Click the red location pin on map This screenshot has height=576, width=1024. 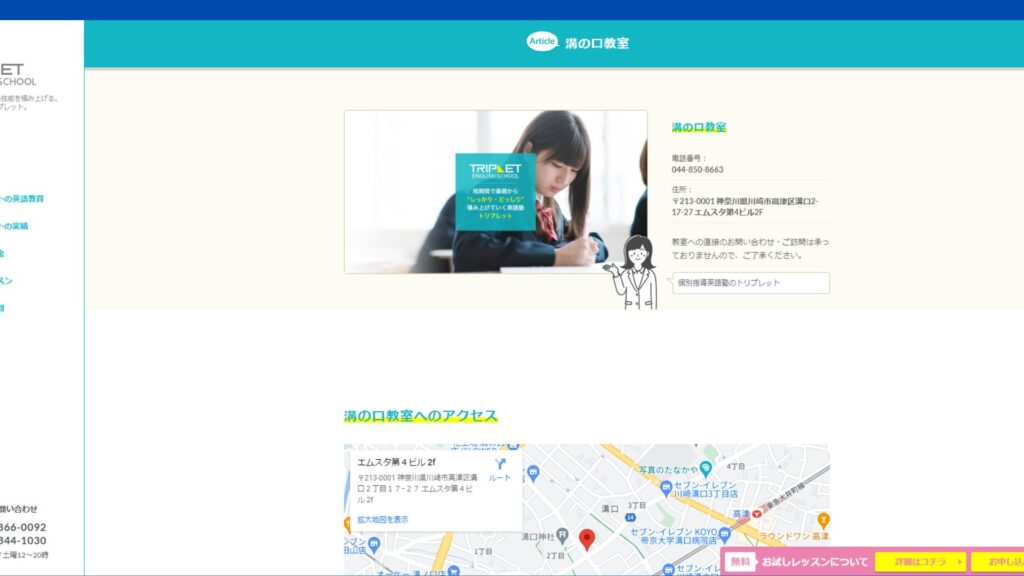(x=587, y=540)
